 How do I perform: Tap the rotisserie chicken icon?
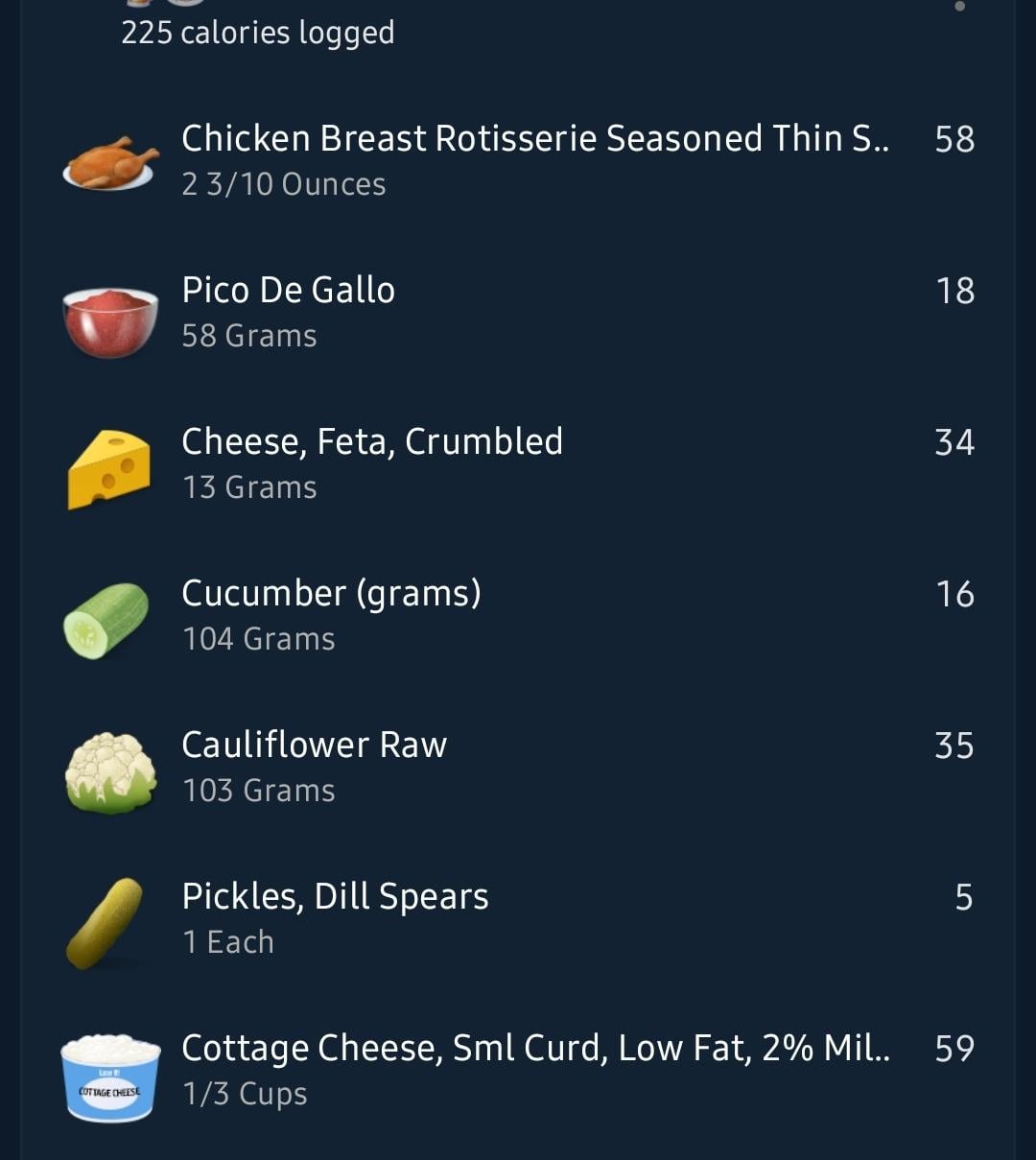[x=109, y=162]
